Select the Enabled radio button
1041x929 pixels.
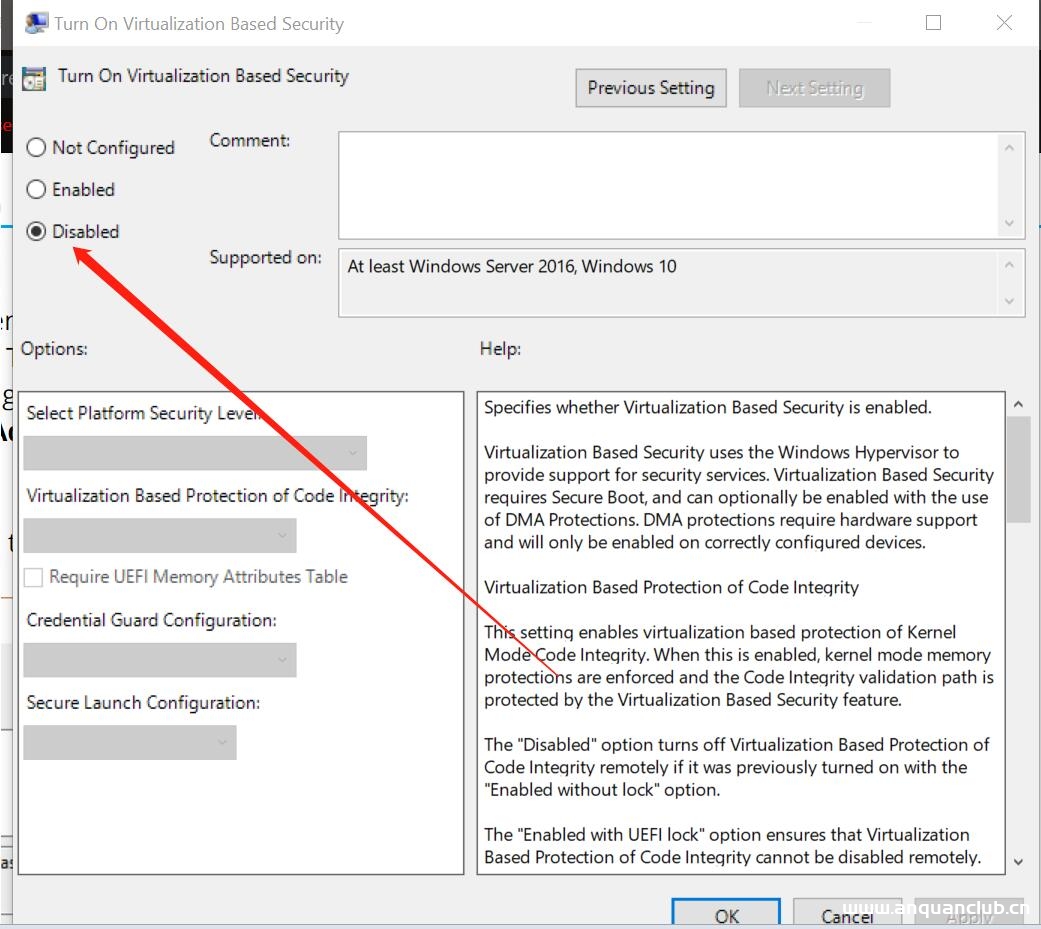(x=37, y=190)
